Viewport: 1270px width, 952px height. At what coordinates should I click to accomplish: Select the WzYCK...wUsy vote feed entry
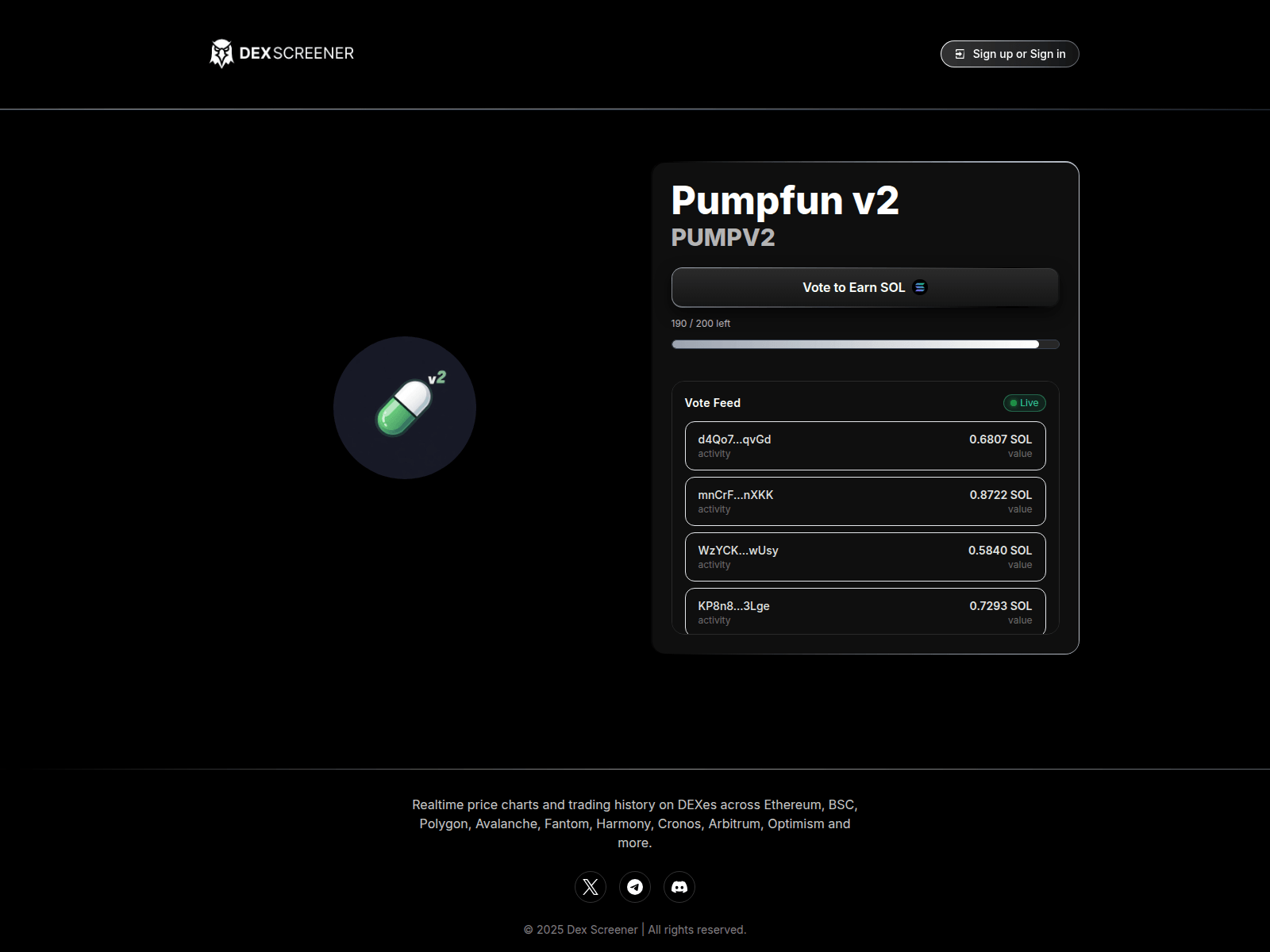click(x=865, y=557)
